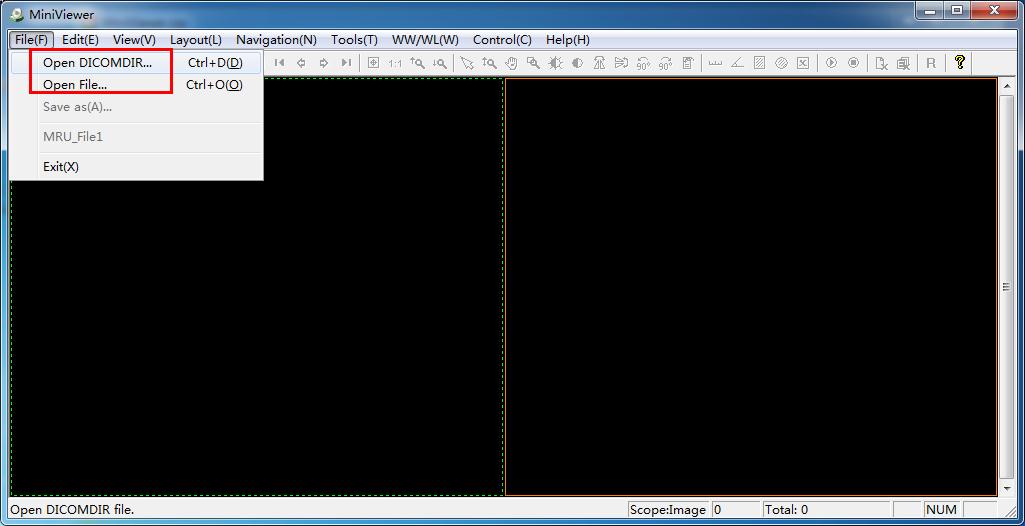The width and height of the screenshot is (1025, 526).
Task: Click the play cine button
Action: tap(831, 63)
